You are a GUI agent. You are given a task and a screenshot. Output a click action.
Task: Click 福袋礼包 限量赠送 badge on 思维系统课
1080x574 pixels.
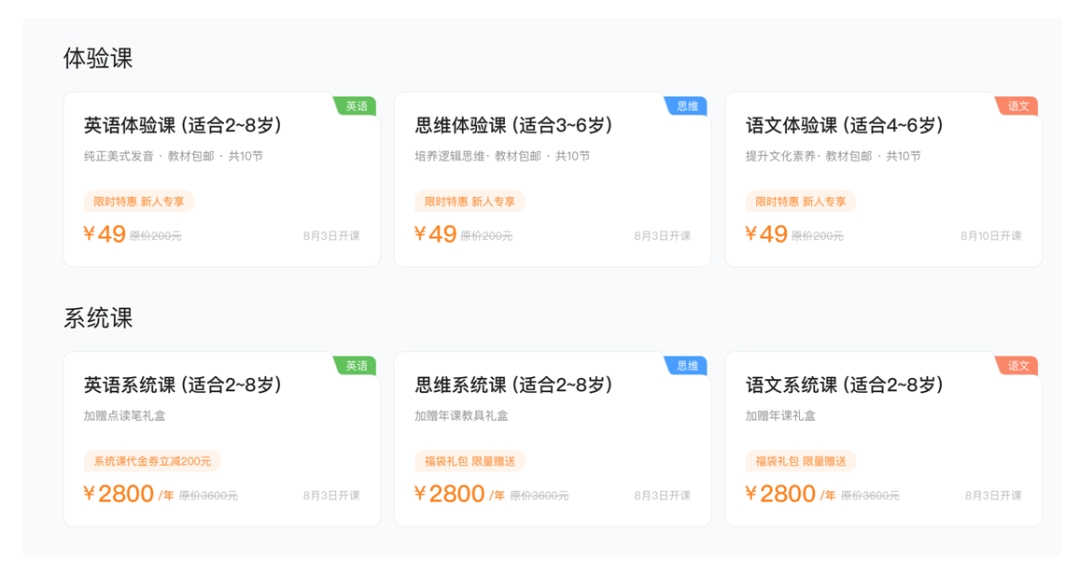470,462
